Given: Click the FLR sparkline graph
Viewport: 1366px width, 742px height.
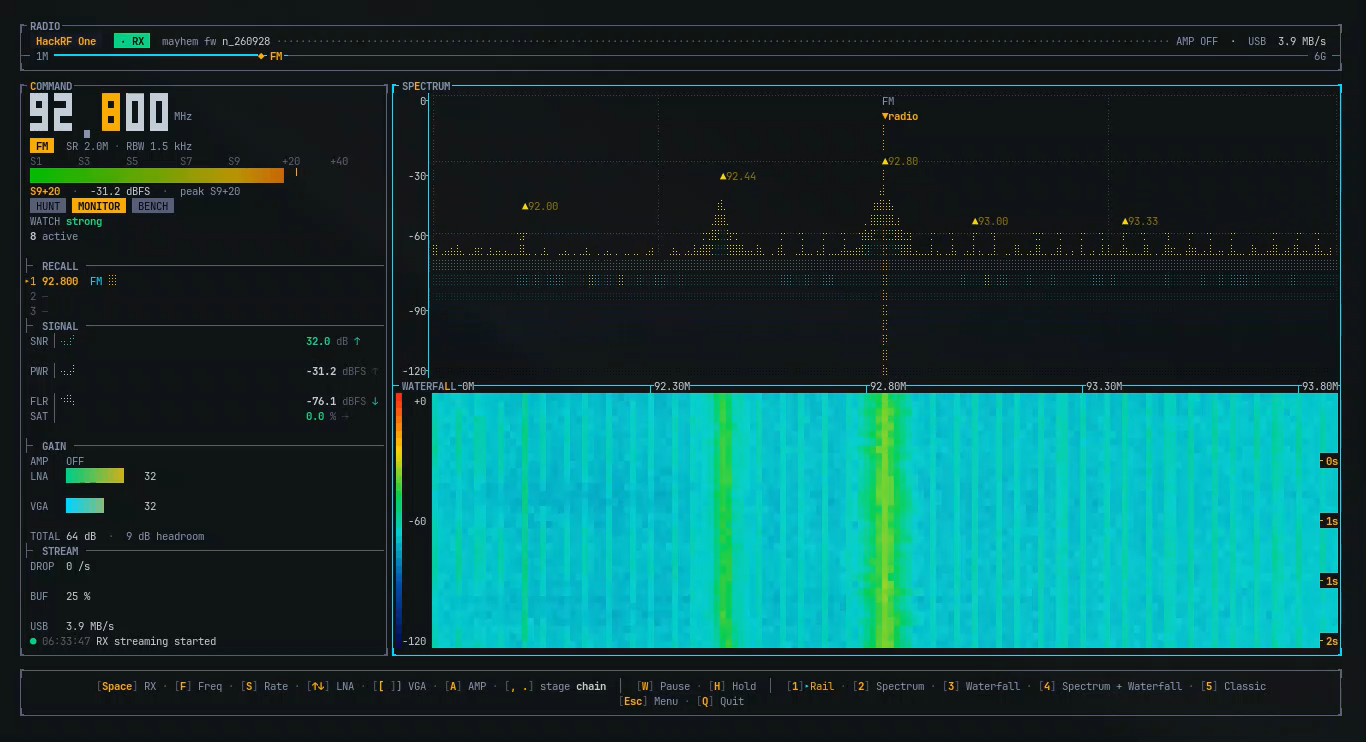Looking at the screenshot, I should pos(67,401).
